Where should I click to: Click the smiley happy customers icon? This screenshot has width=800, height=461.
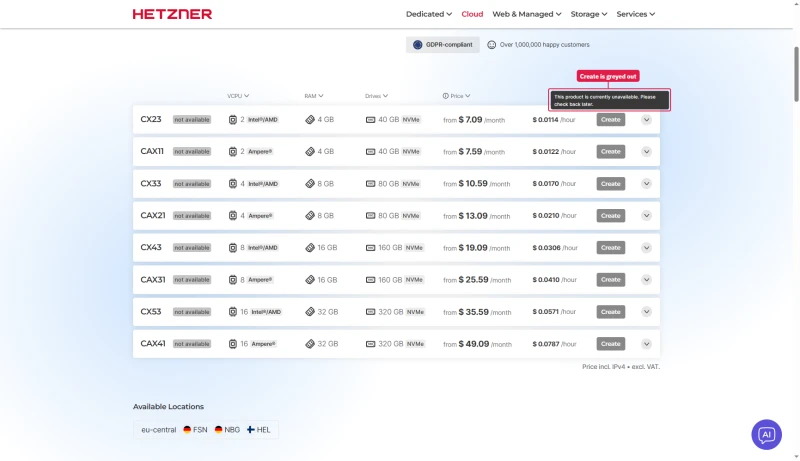(x=491, y=45)
